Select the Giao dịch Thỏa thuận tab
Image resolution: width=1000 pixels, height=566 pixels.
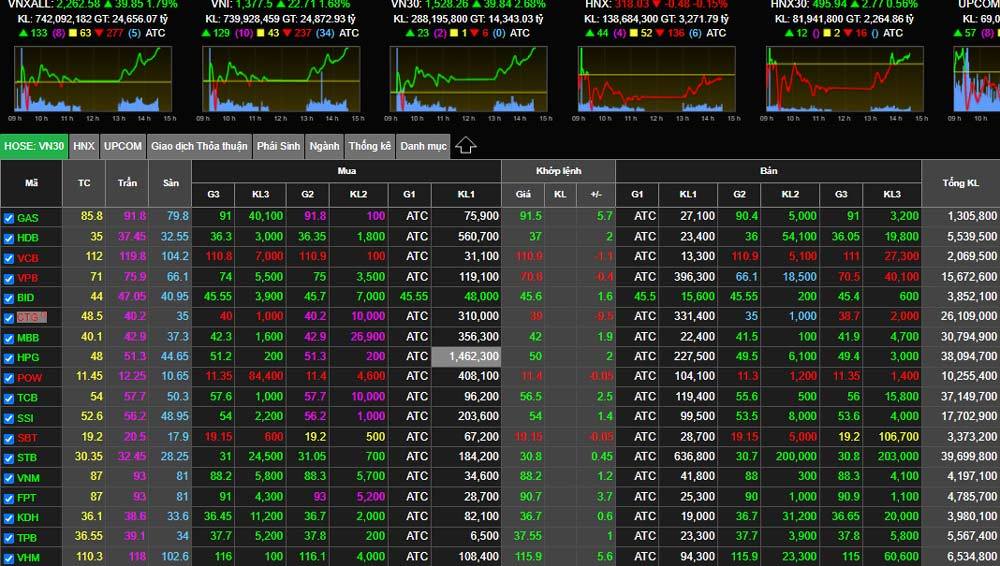199,146
